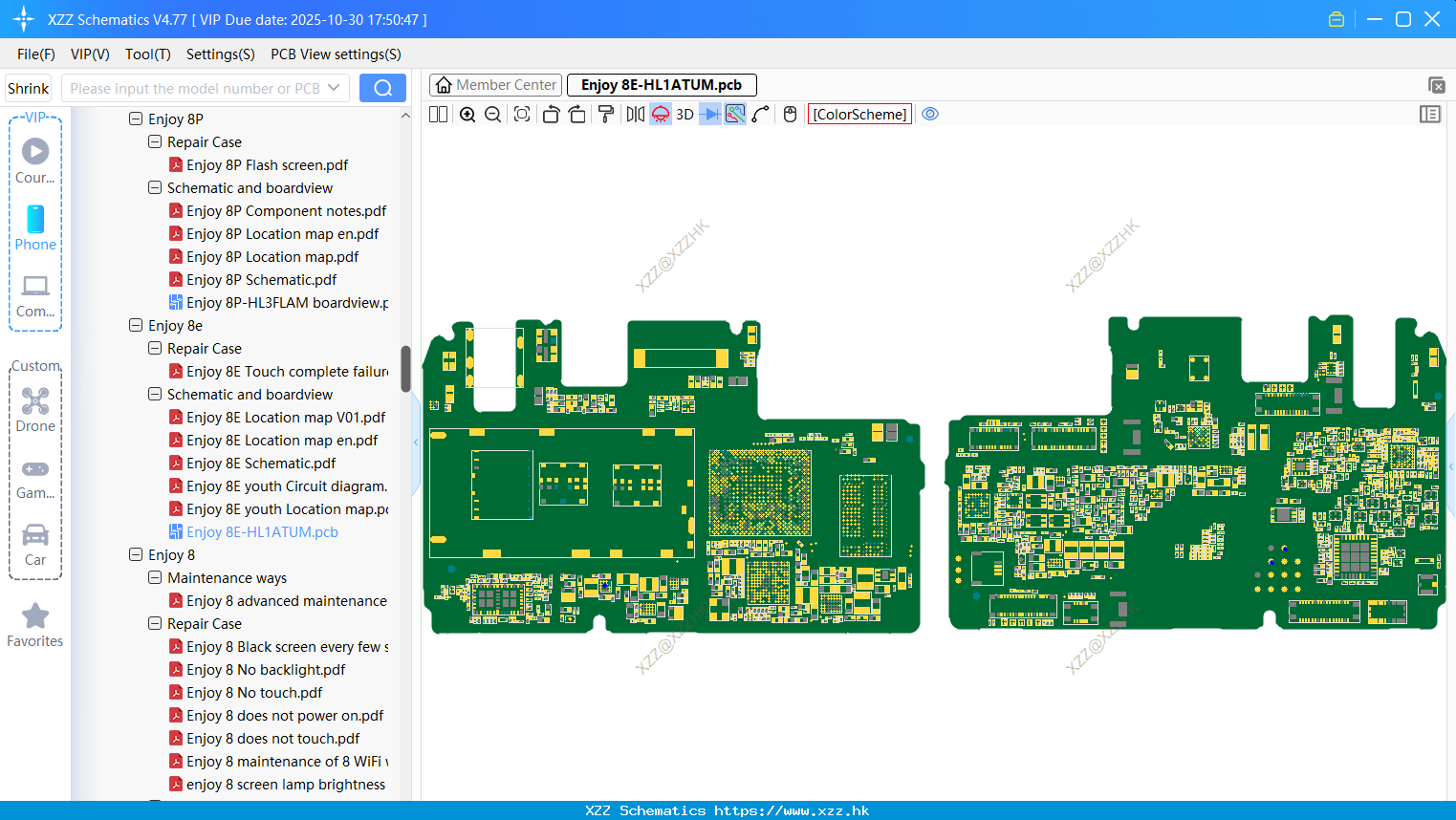Toggle the red lamp highlight tool
The height and width of the screenshot is (820, 1456).
coord(661,114)
